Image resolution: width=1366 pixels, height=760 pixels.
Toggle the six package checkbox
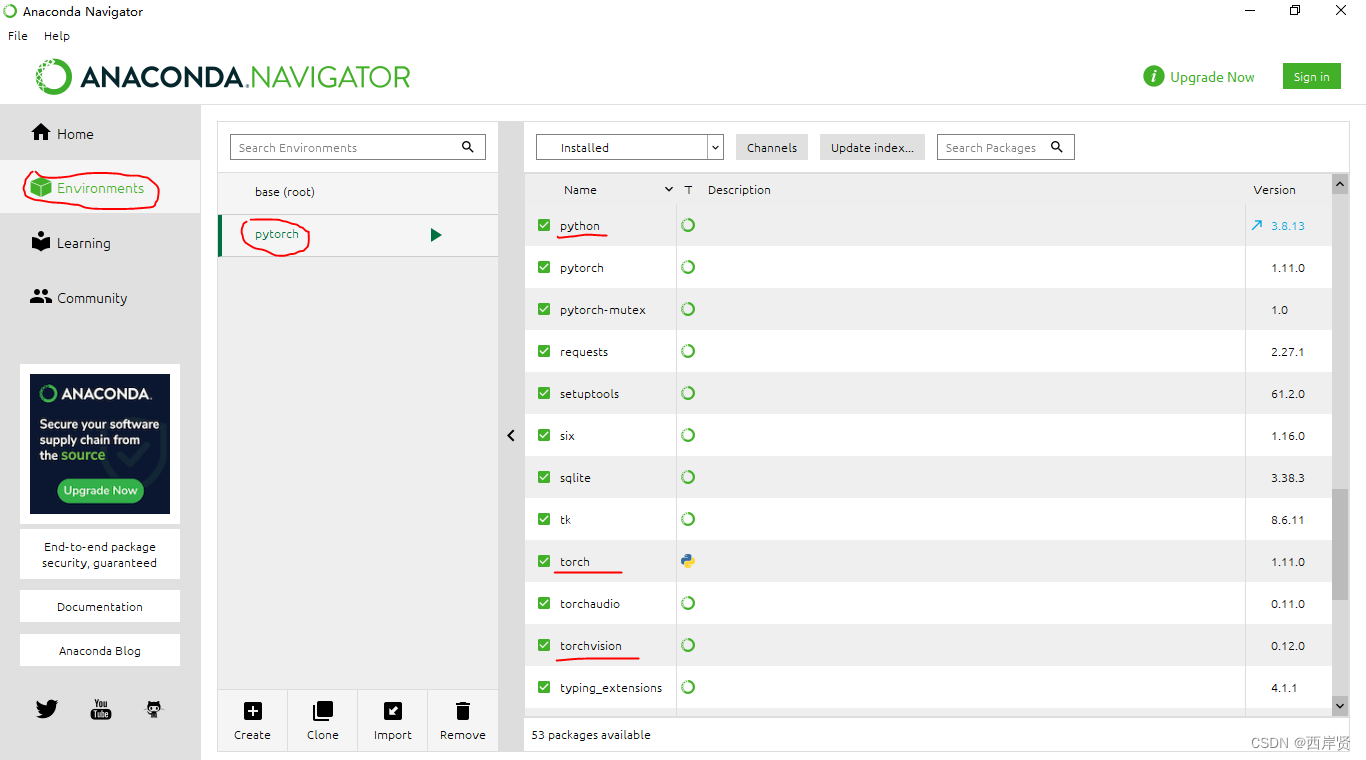click(x=544, y=435)
